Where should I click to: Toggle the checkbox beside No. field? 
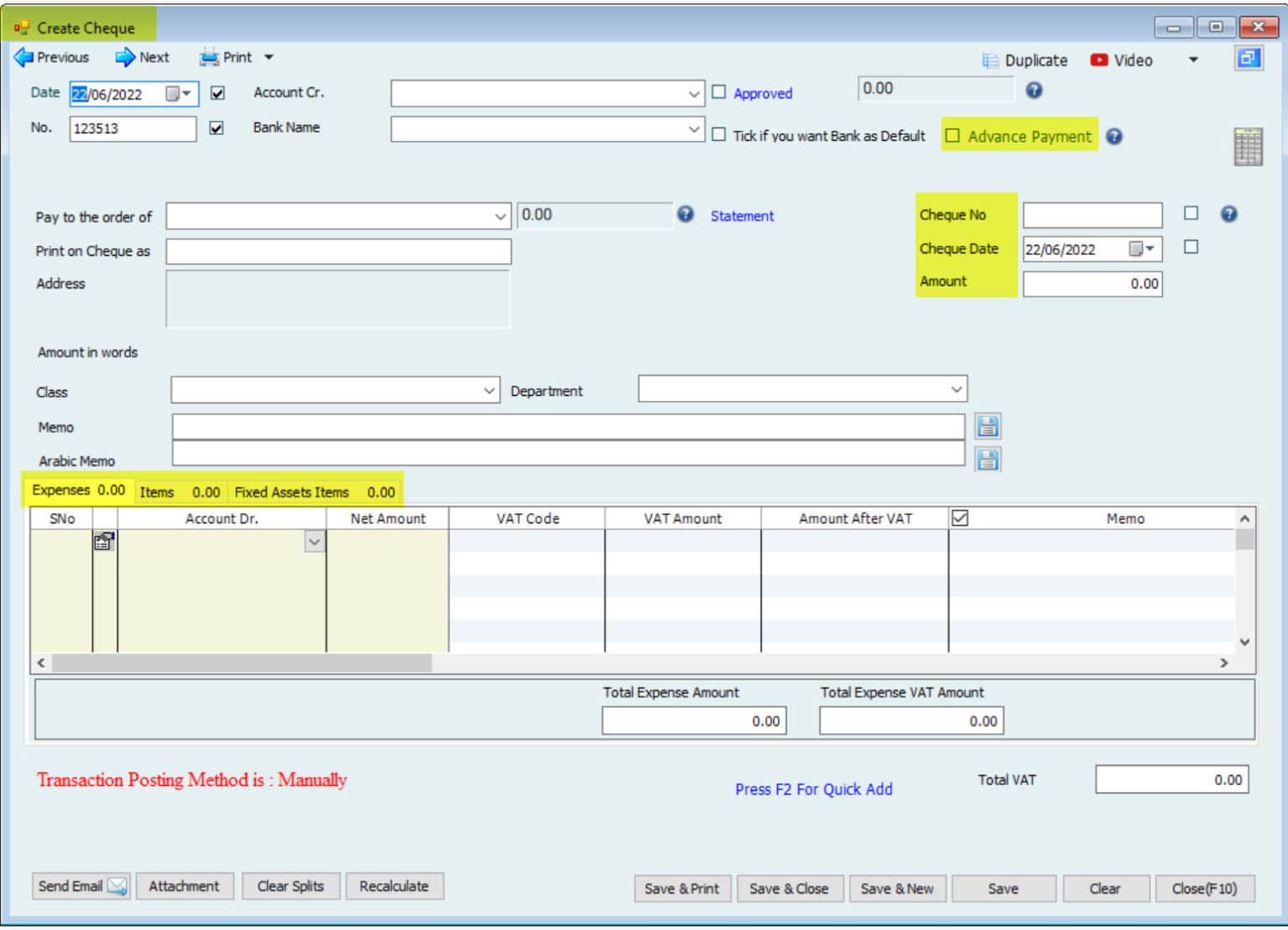coord(216,128)
